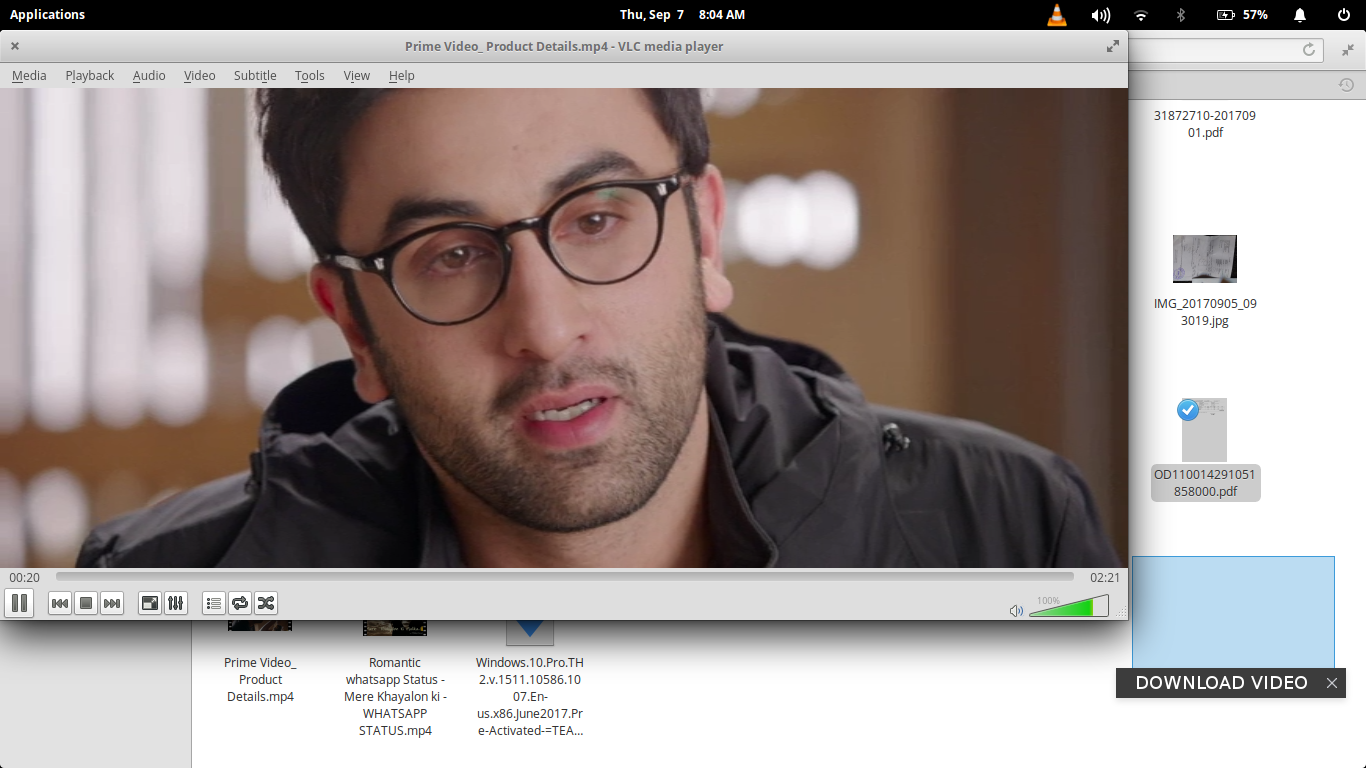Viewport: 1366px width, 768px height.
Task: Click the VLC video display area
Action: pos(564,328)
